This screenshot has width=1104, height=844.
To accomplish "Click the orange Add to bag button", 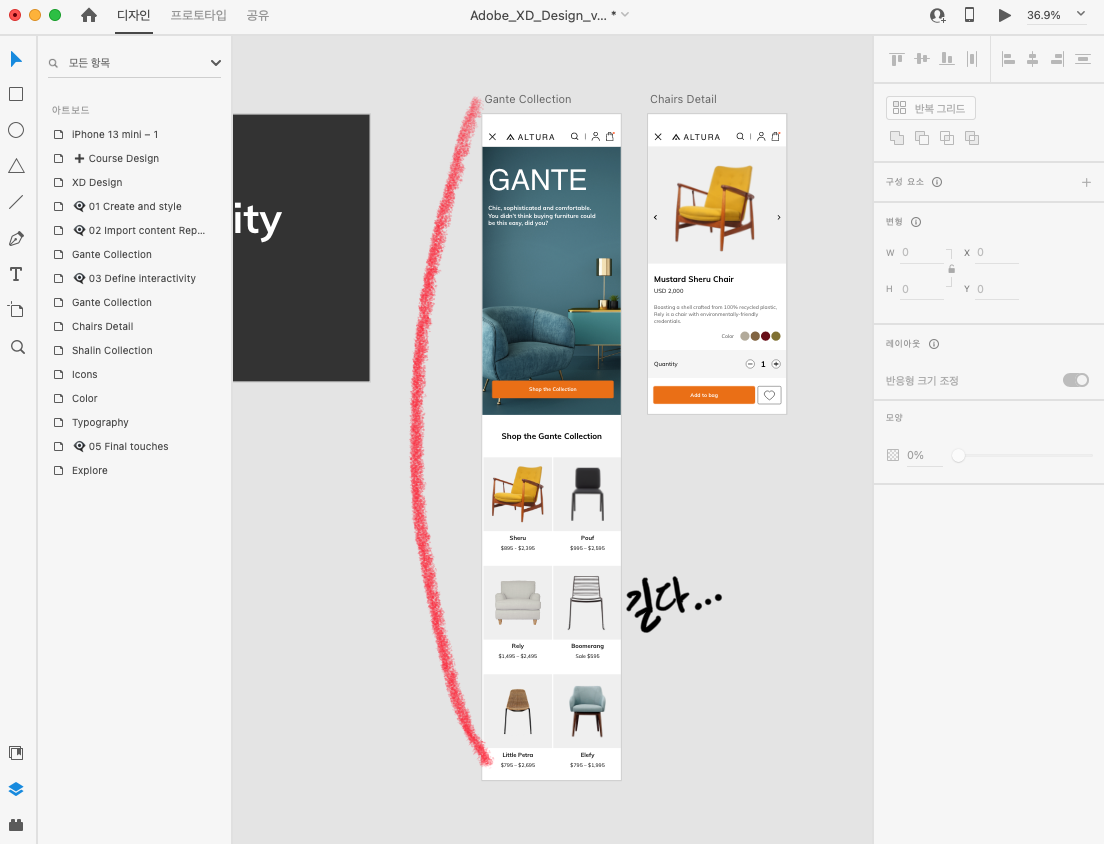I will [704, 395].
